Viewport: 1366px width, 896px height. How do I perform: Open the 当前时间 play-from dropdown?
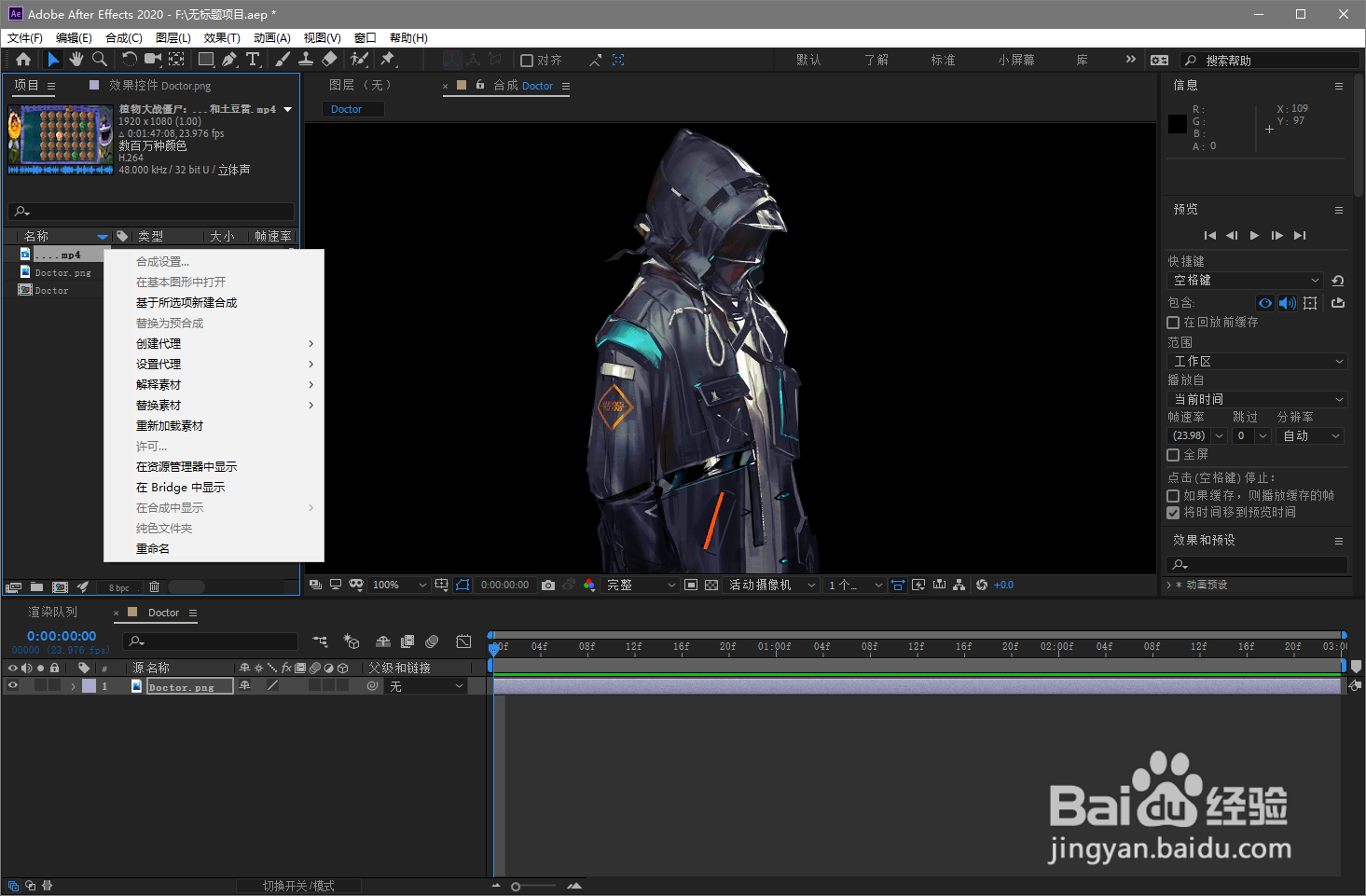click(1257, 399)
